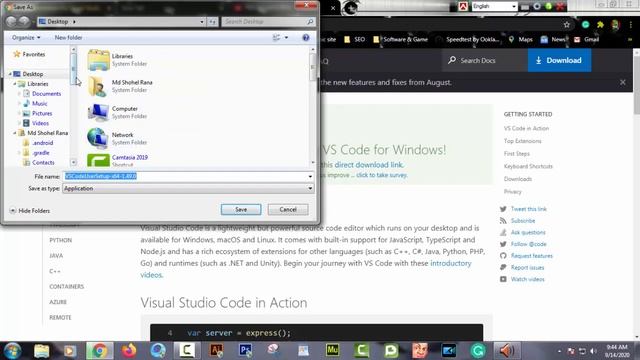Open Adobe Muse from the taskbar
The height and width of the screenshot is (360, 640).
(x=332, y=351)
